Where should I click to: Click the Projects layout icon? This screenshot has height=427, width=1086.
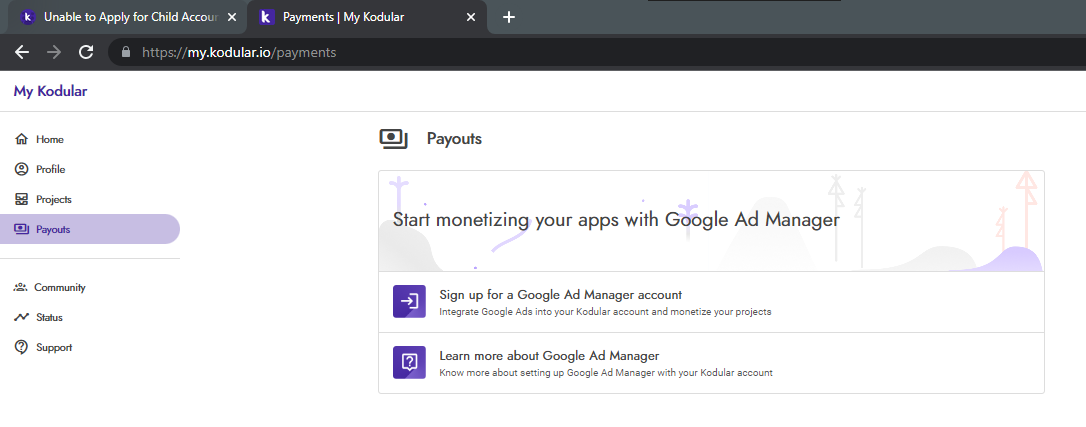[x=21, y=199]
